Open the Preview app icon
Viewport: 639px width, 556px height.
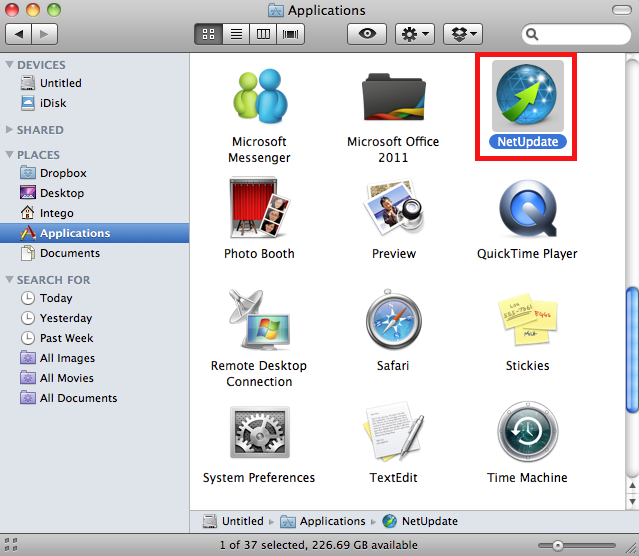393,207
